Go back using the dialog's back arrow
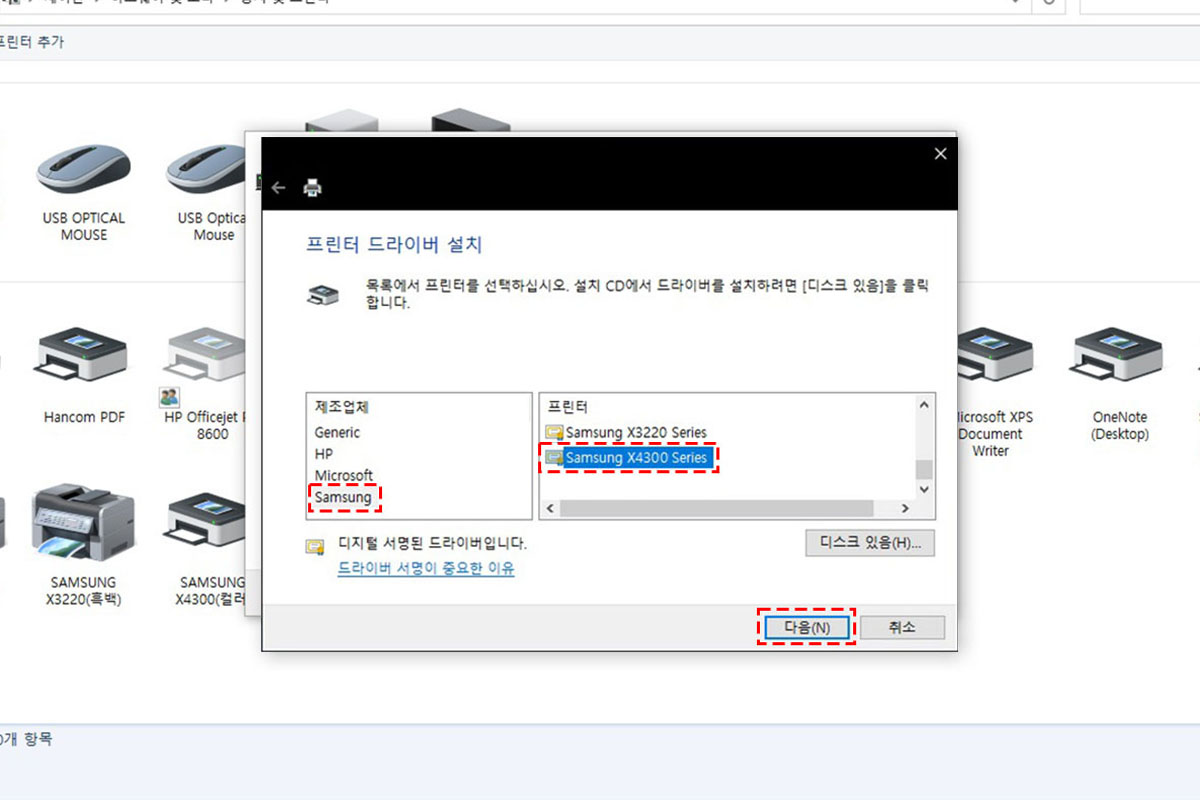This screenshot has width=1200, height=800. [279, 187]
